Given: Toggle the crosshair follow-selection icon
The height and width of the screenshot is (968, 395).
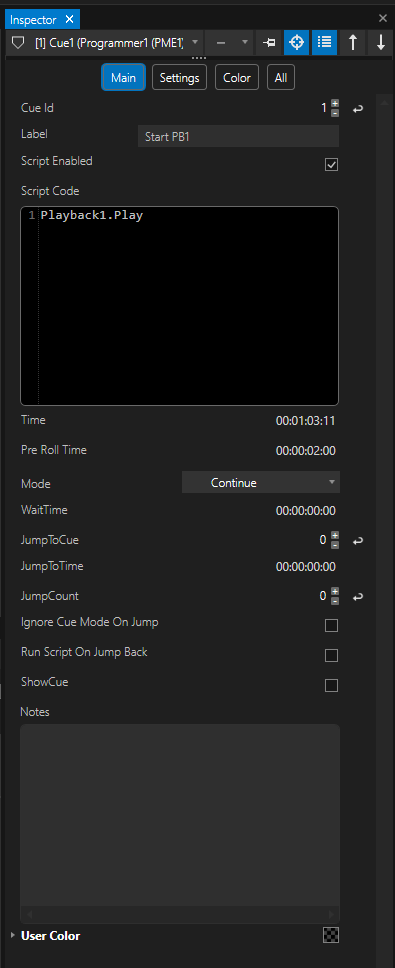Looking at the screenshot, I should pos(296,43).
